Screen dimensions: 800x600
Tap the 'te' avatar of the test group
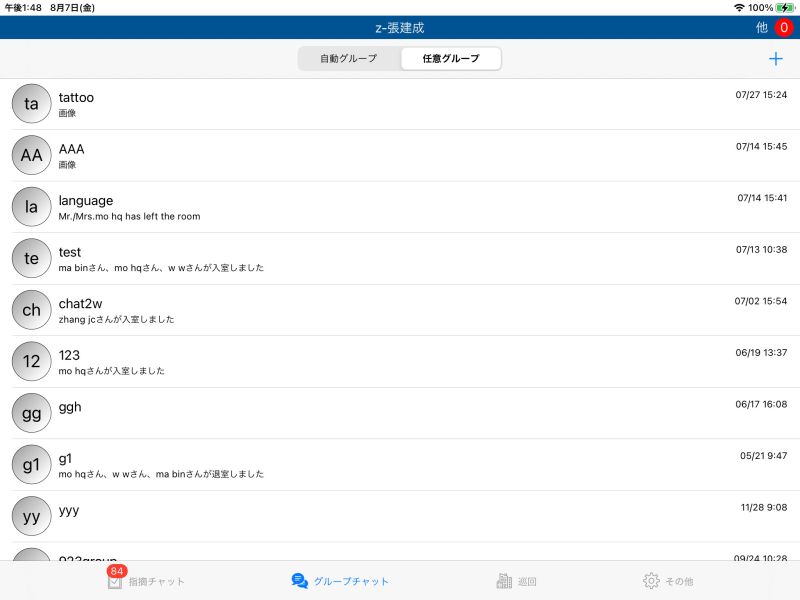(31, 258)
